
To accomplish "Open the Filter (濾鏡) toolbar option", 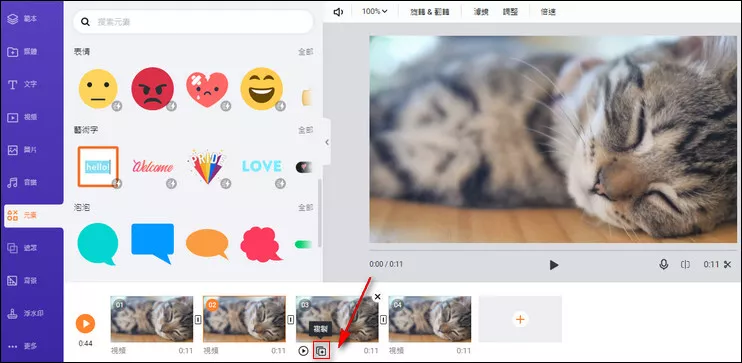I will 481,12.
